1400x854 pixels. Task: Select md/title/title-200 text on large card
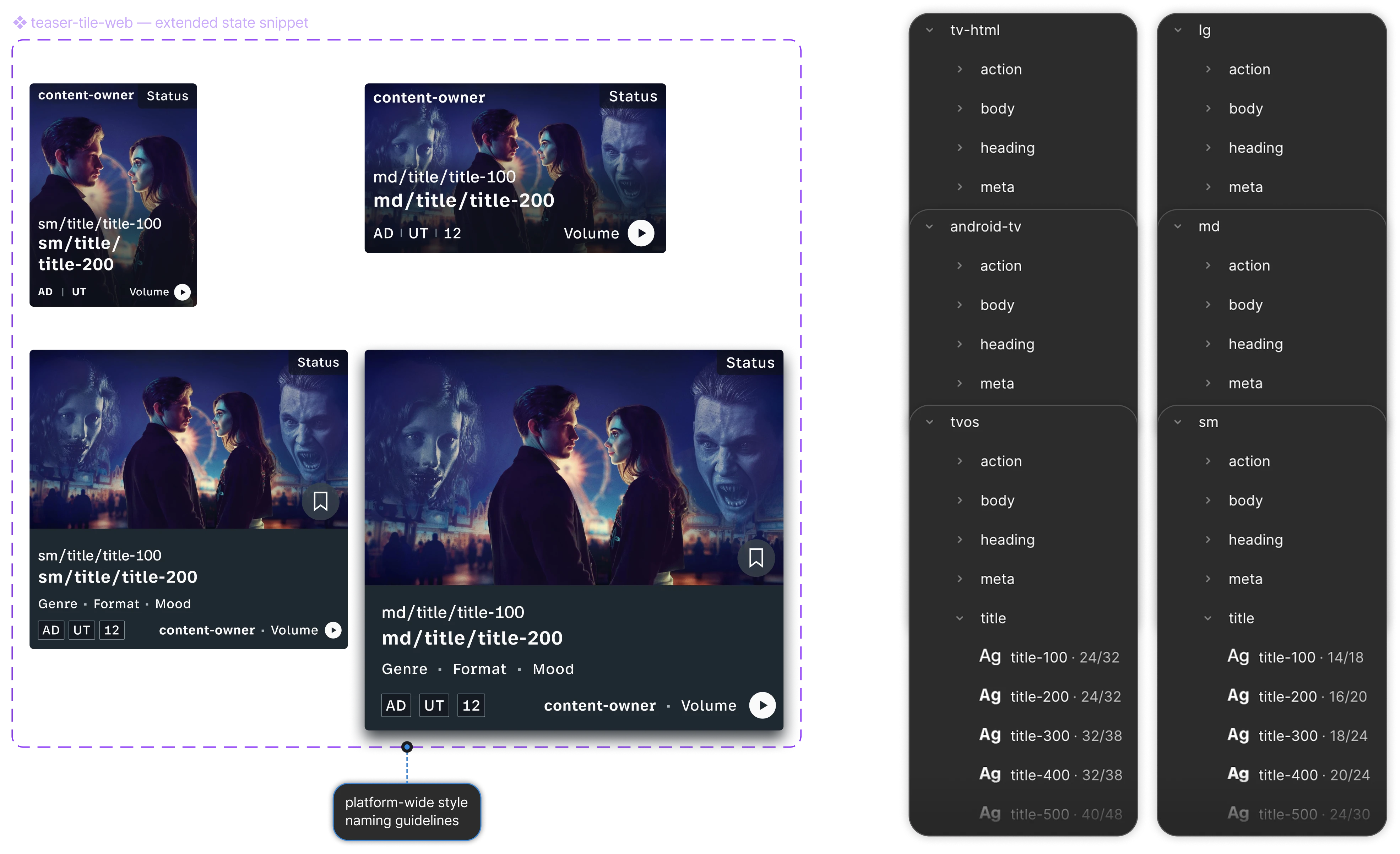472,638
